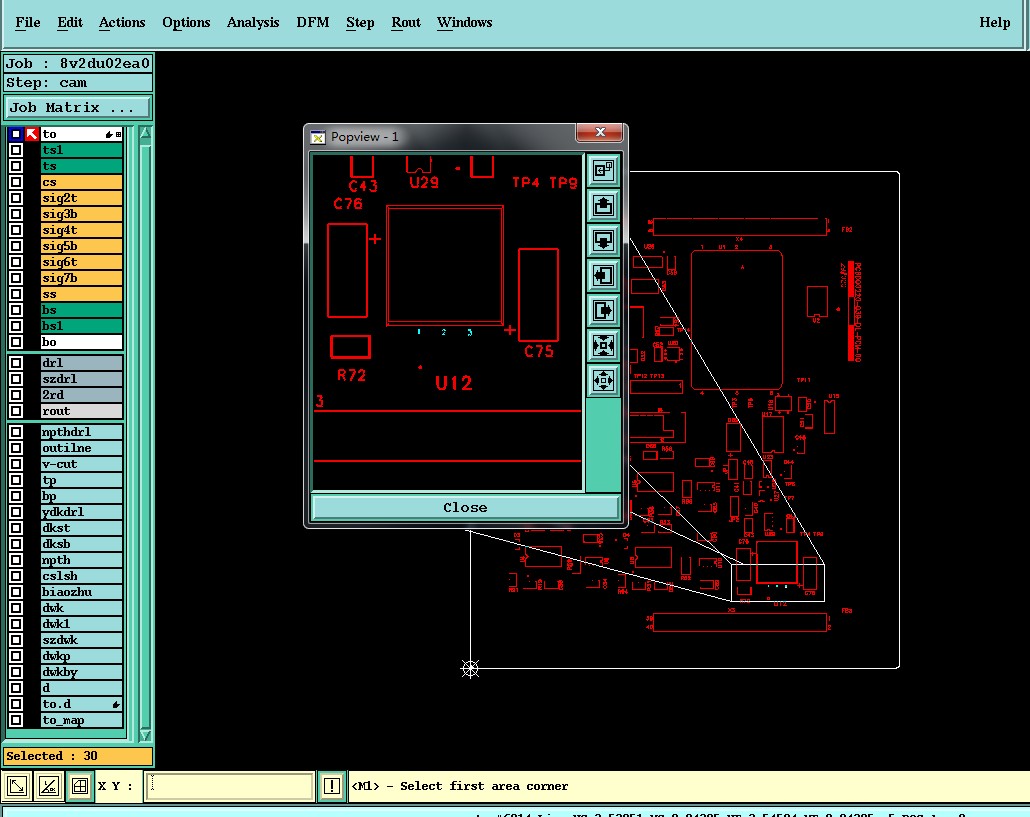
Task: Open the Step menu
Action: (x=360, y=22)
